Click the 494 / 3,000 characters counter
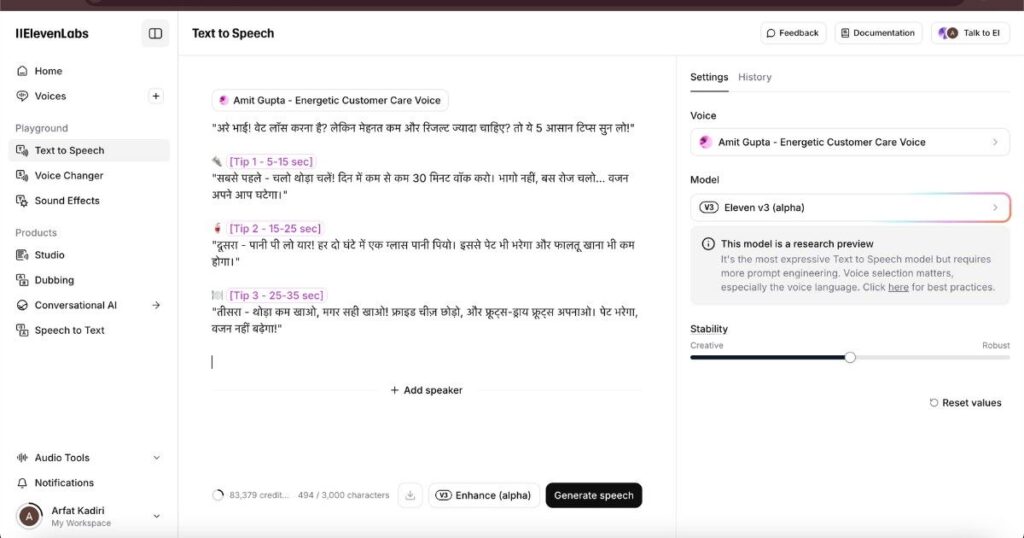Viewport: 1024px width, 538px height. [x=344, y=495]
